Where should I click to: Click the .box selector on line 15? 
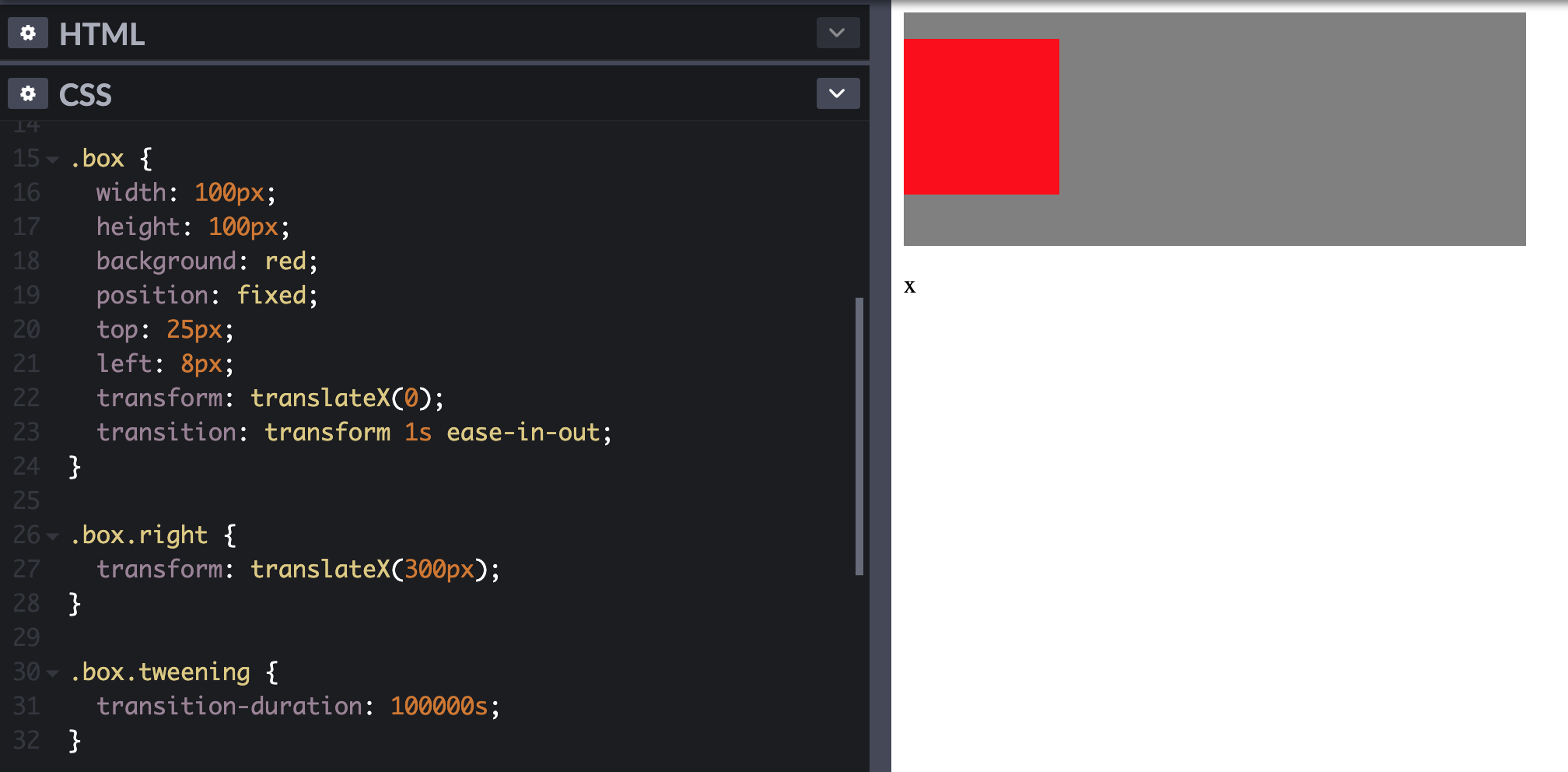click(x=96, y=158)
